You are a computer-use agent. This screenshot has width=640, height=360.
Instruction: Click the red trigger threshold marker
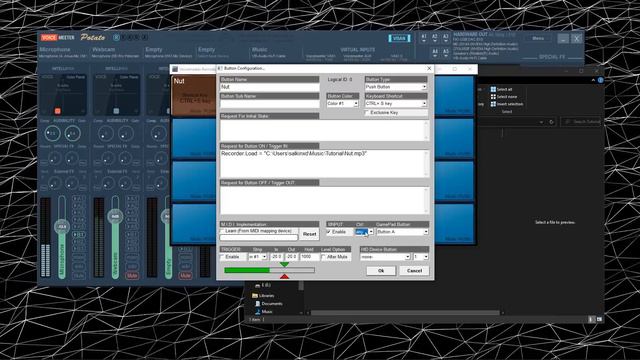284,276
